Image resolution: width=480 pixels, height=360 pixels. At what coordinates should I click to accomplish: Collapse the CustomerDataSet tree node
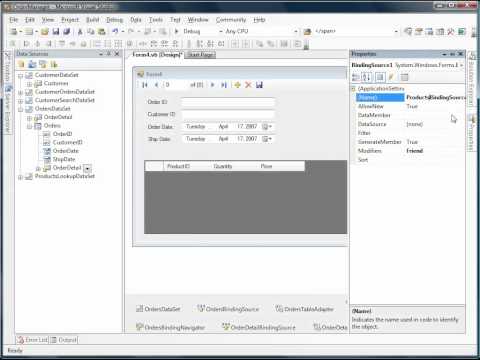(21, 76)
